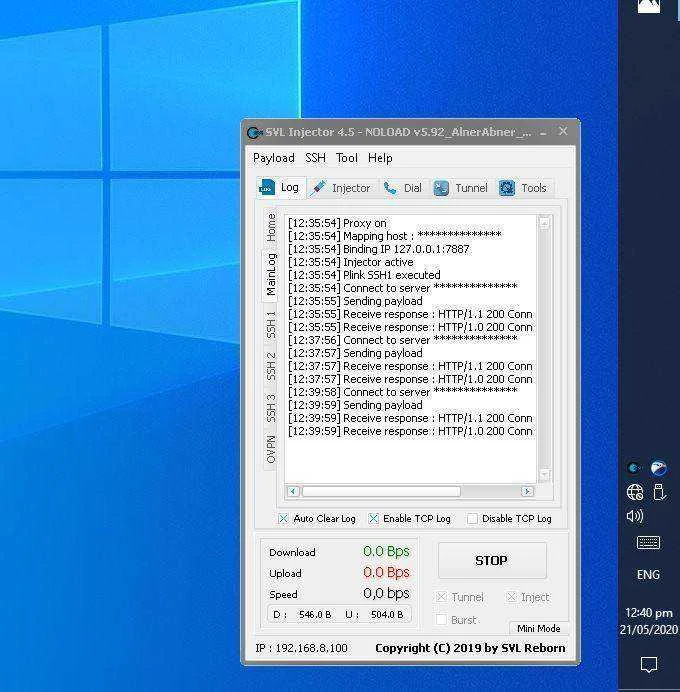Click the log scroll right arrow
This screenshot has width=680, height=692.
(x=527, y=491)
